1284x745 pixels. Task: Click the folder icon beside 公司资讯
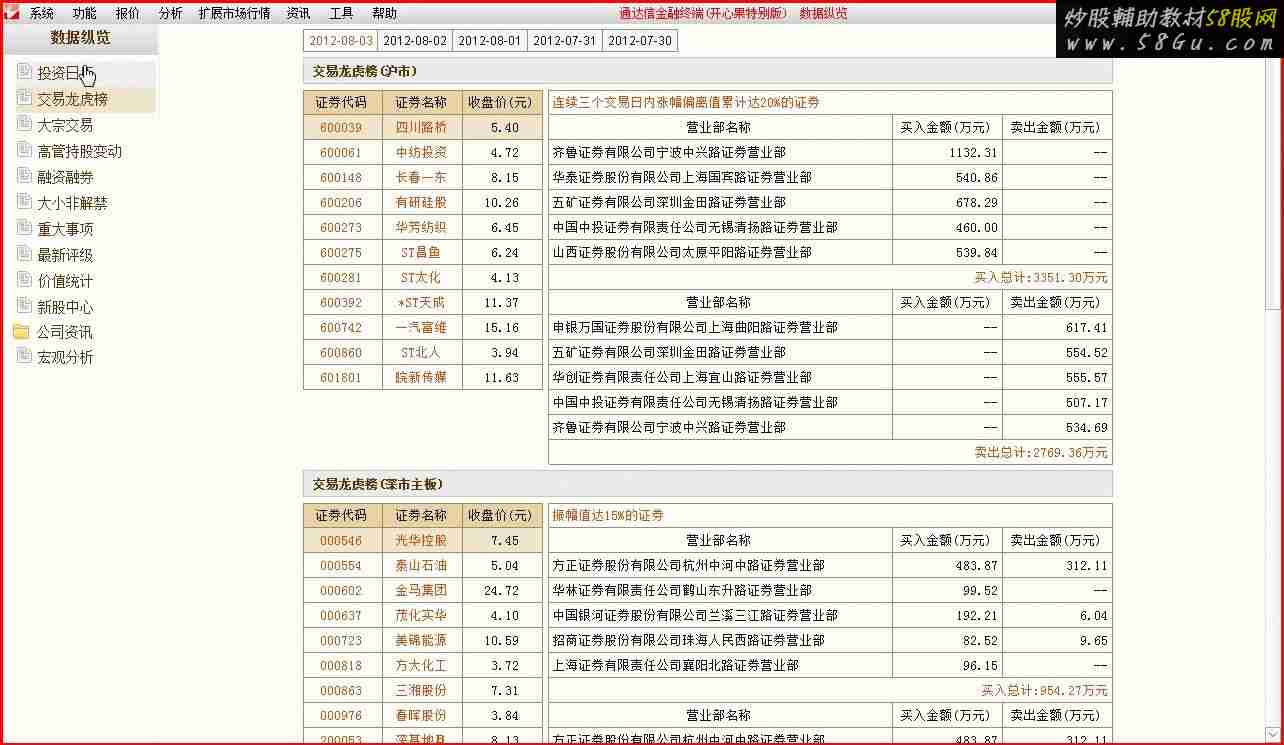21,331
